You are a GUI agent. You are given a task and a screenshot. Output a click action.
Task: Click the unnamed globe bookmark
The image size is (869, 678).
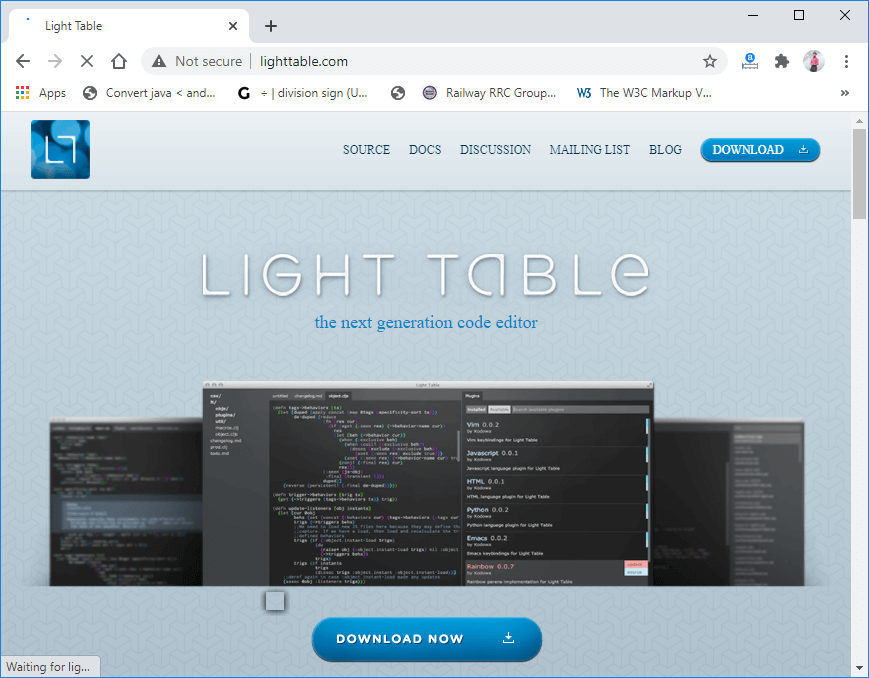pos(397,93)
